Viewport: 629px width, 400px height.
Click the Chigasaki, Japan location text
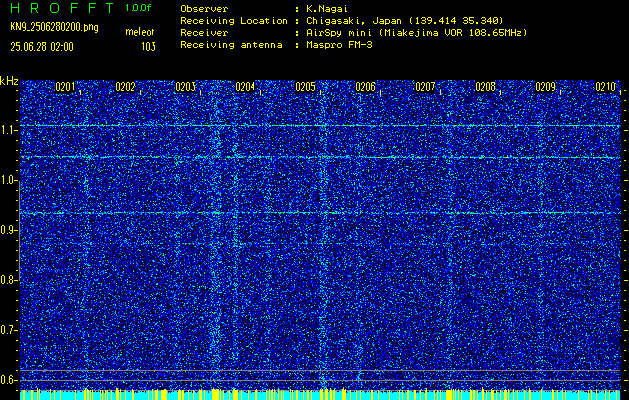(404, 20)
